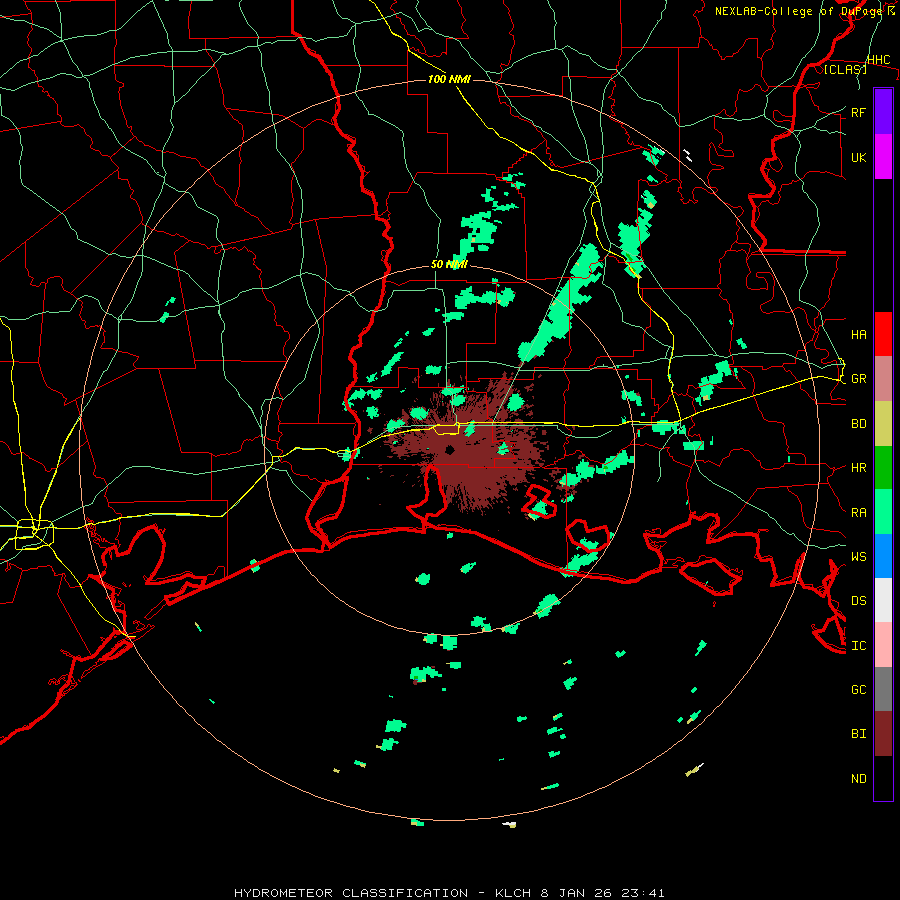Select the GR pink legend color block

(x=883, y=378)
